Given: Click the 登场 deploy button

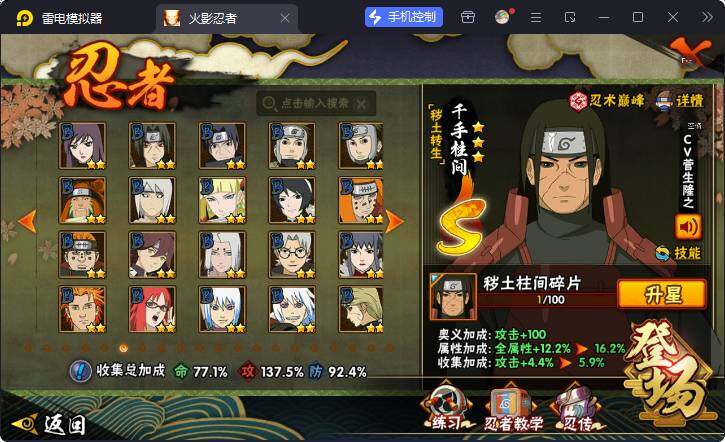Looking at the screenshot, I should tap(667, 372).
